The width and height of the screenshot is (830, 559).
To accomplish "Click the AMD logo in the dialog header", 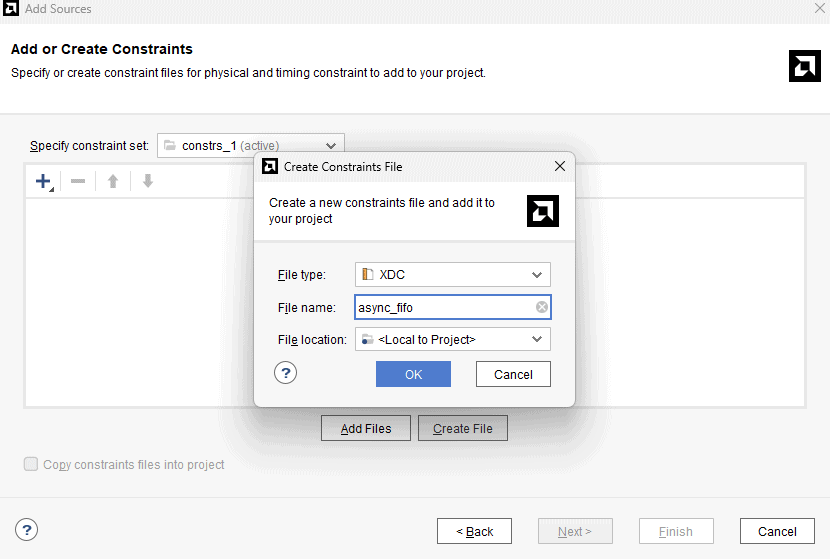I will [542, 211].
